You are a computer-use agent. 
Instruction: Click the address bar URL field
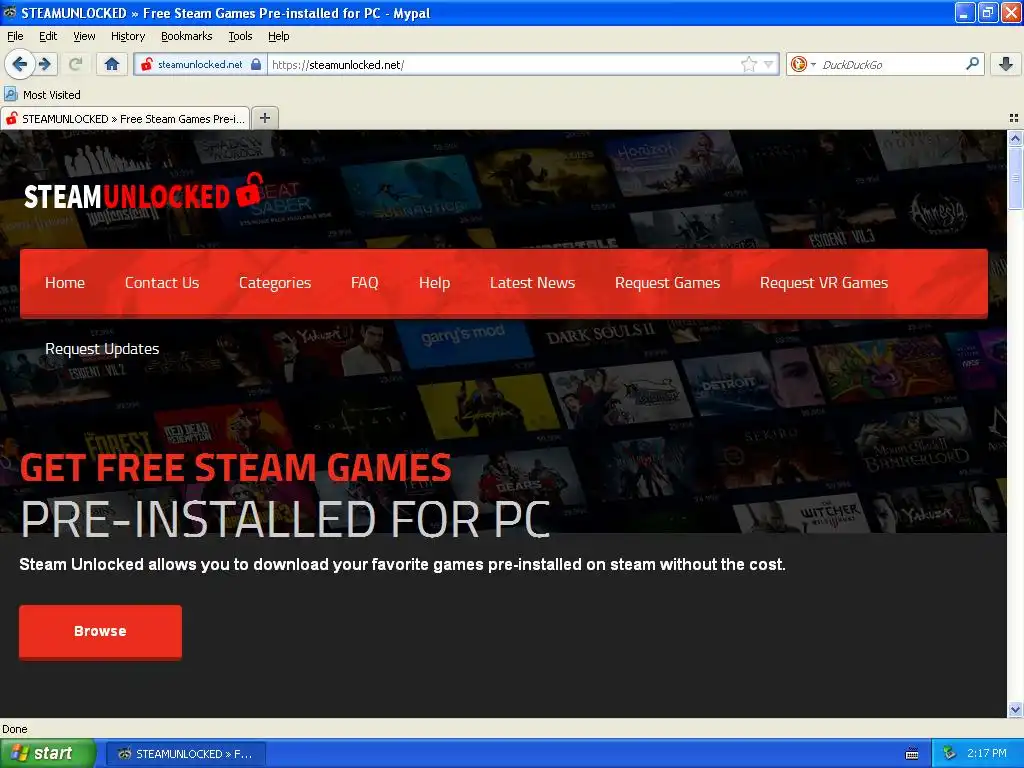503,65
